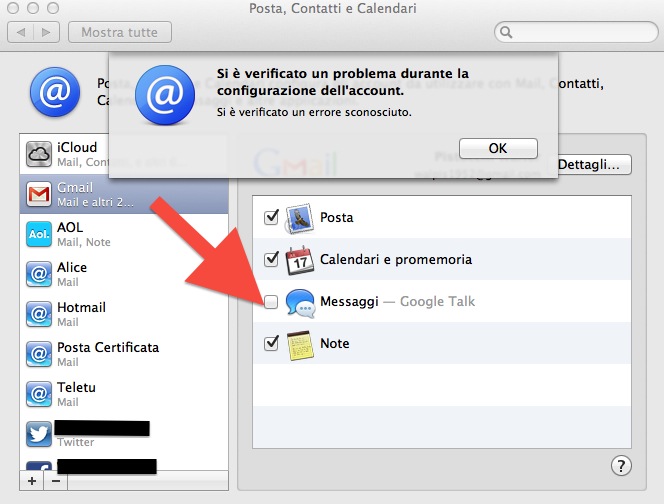Click the Messages speech bubble icon
Image resolution: width=664 pixels, height=504 pixels.
[300, 302]
